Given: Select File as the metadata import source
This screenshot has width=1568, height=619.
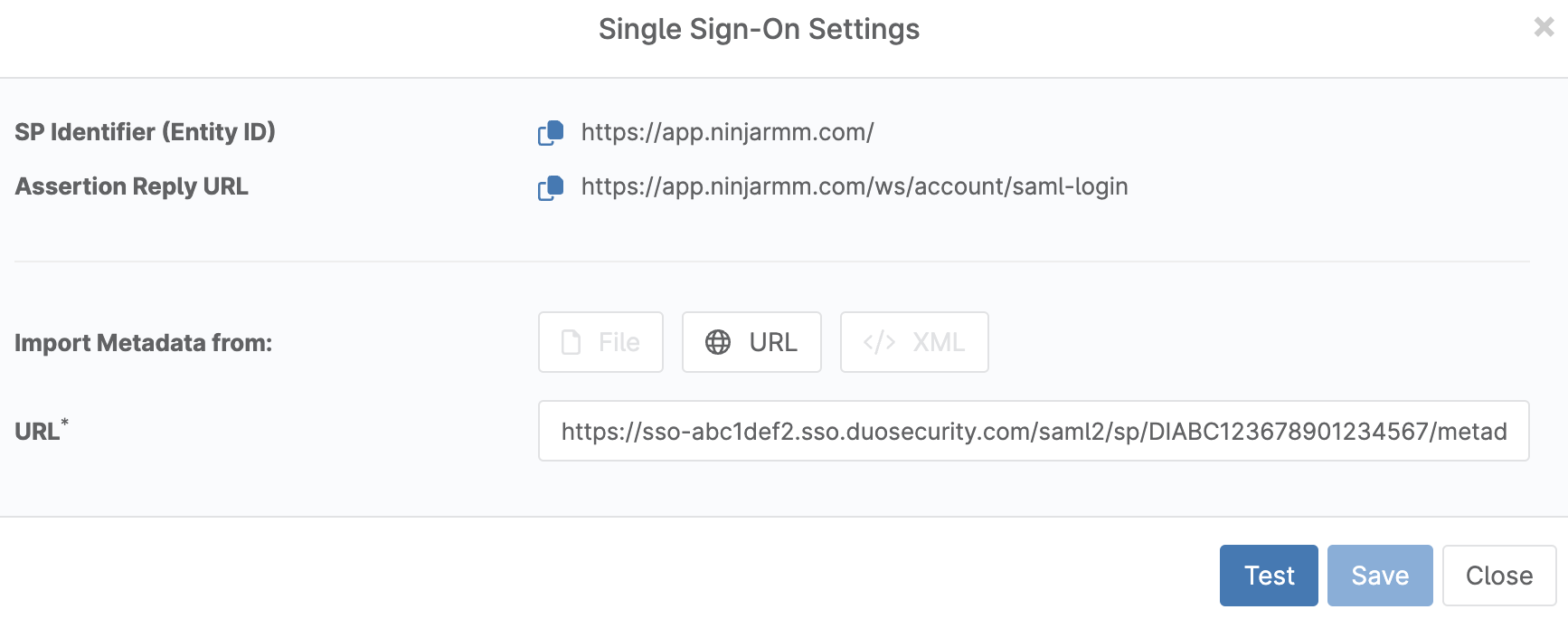Looking at the screenshot, I should (x=600, y=342).
